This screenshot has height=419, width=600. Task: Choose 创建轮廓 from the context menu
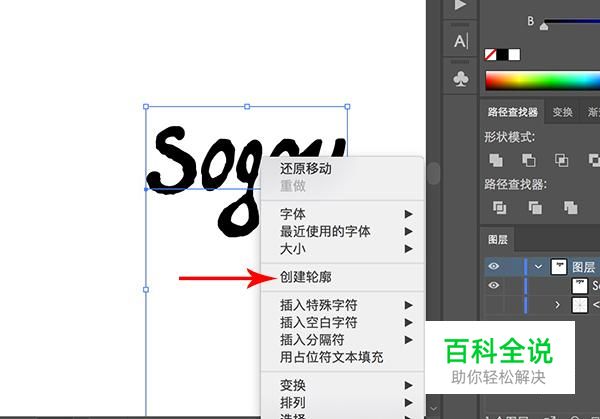[342, 277]
